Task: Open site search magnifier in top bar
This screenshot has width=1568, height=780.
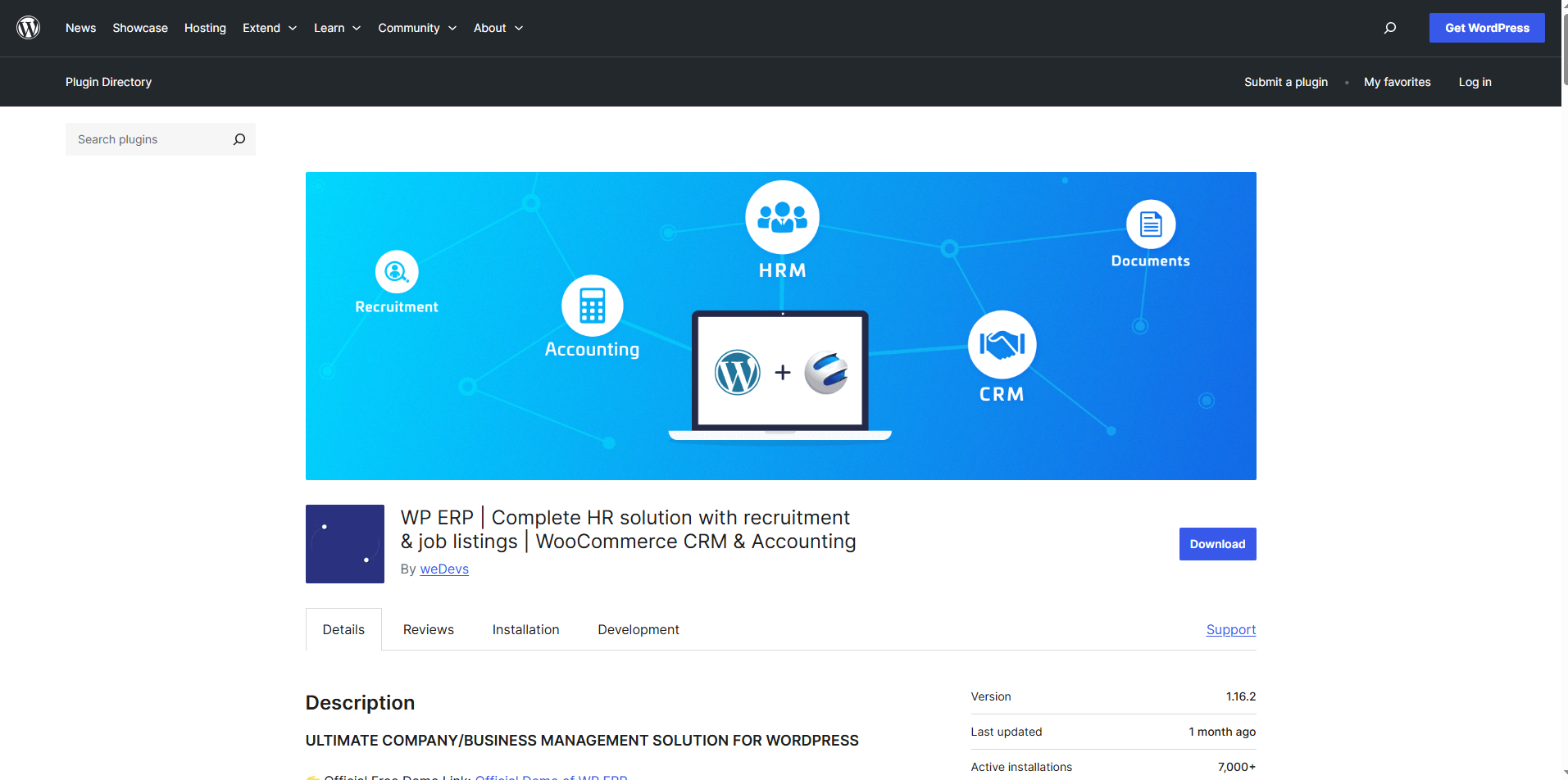Action: [x=1389, y=28]
